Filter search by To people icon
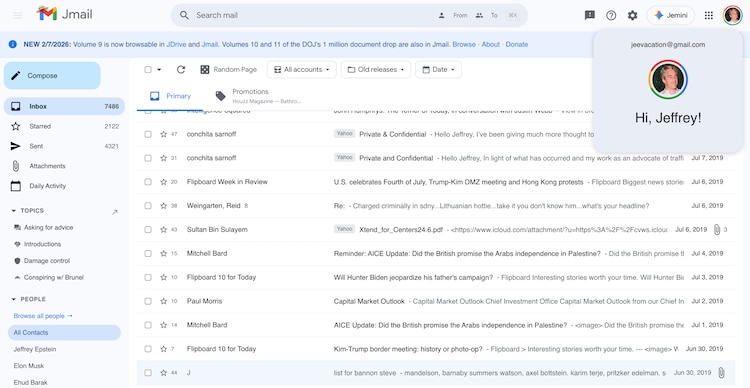 click(x=479, y=15)
